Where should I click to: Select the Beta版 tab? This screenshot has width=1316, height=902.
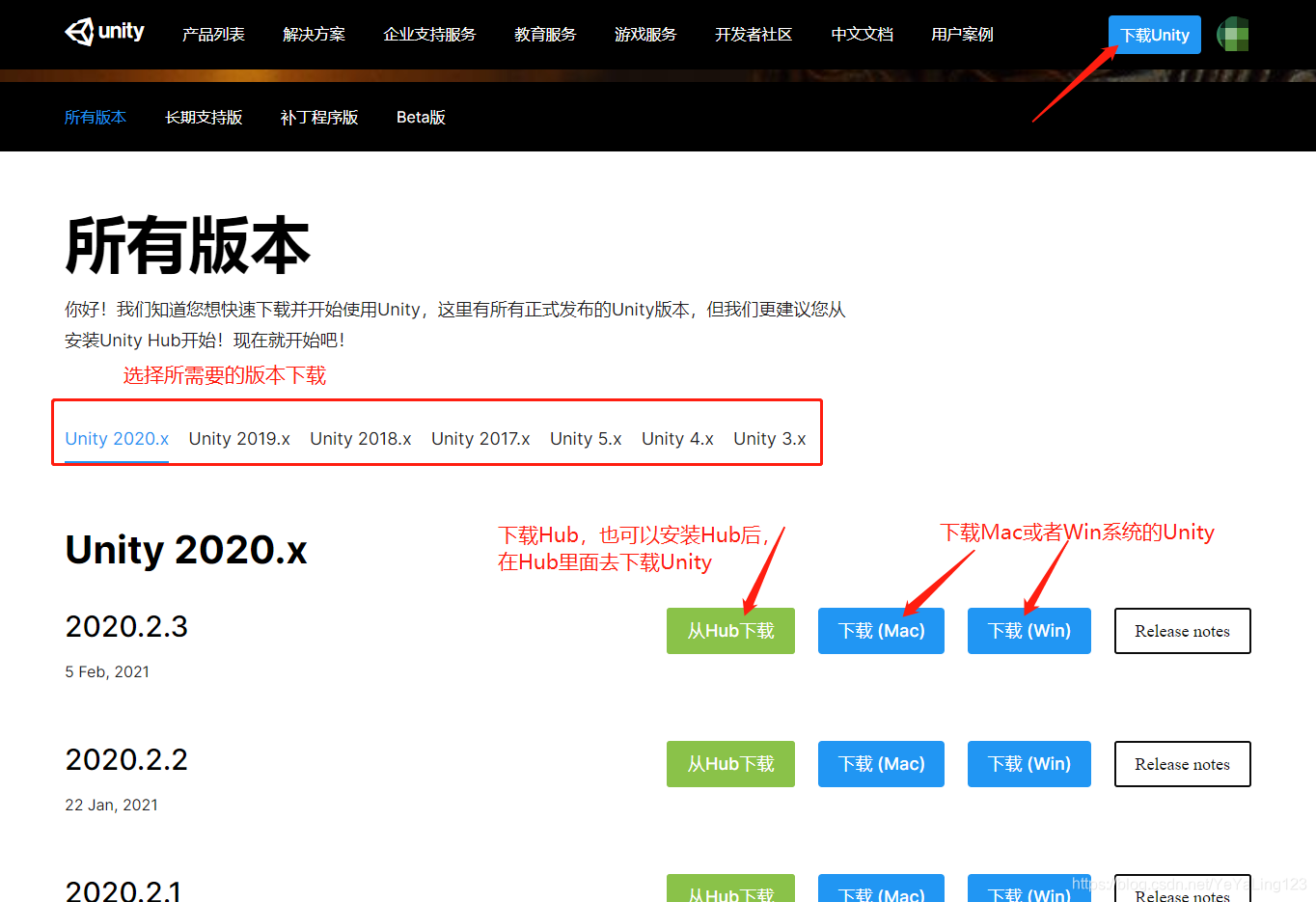coord(421,117)
